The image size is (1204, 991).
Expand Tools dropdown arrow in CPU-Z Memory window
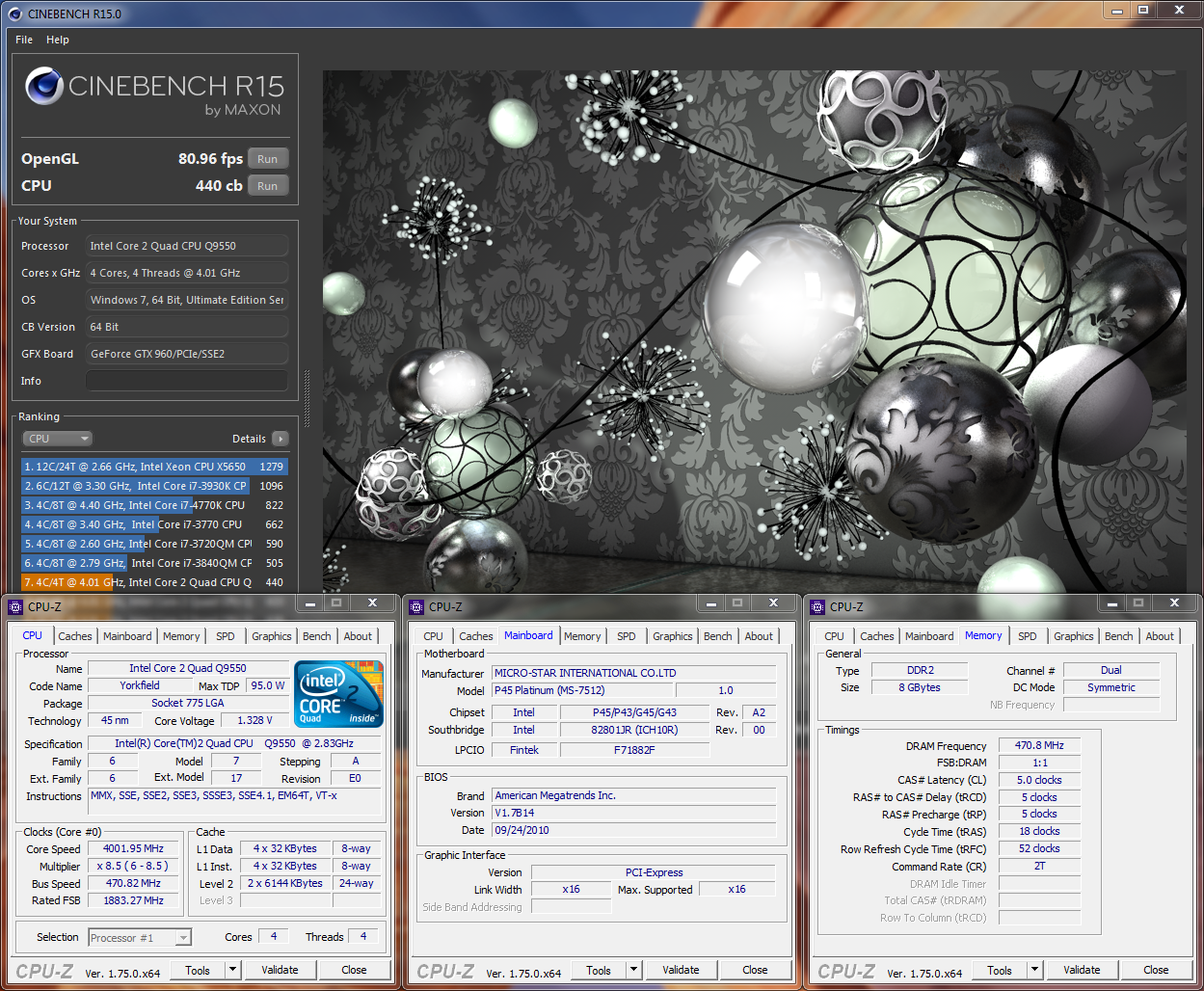click(1034, 970)
